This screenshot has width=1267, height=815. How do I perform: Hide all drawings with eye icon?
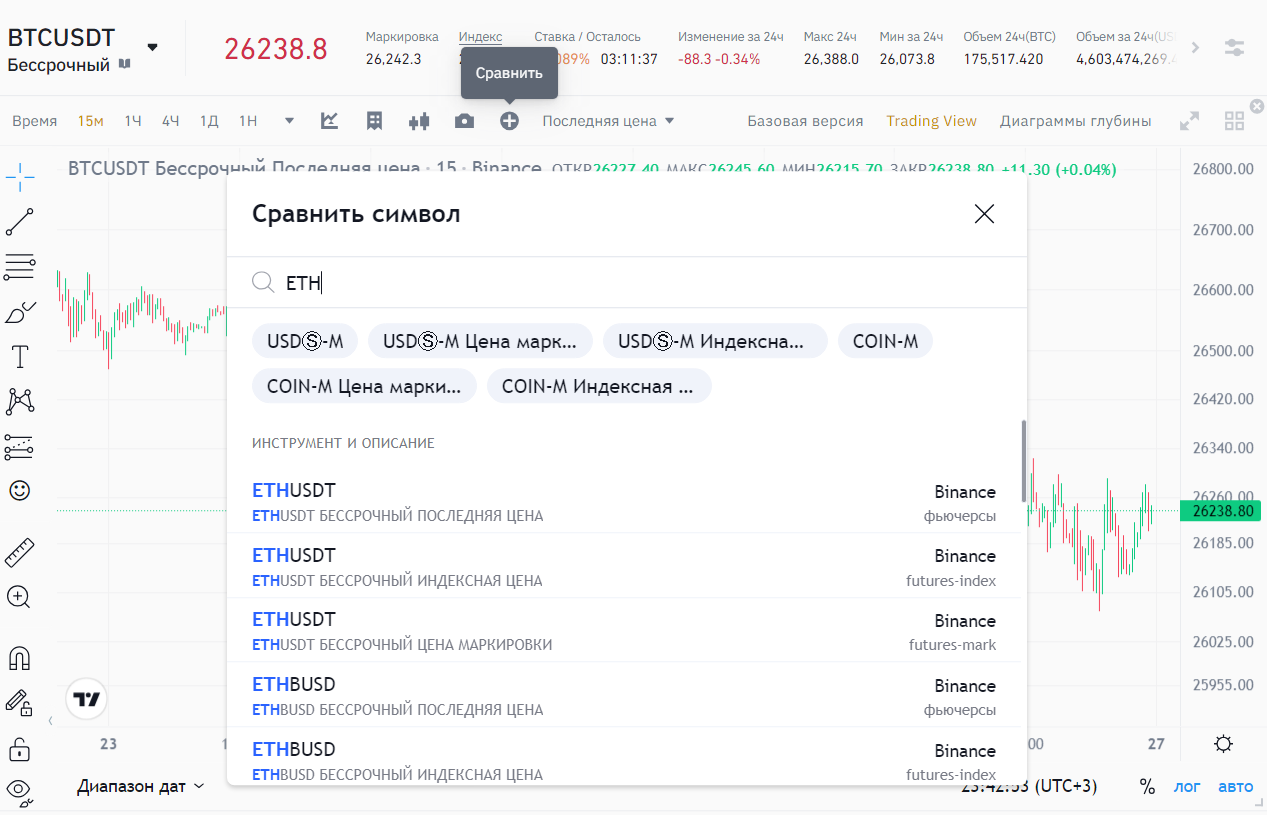[x=20, y=791]
